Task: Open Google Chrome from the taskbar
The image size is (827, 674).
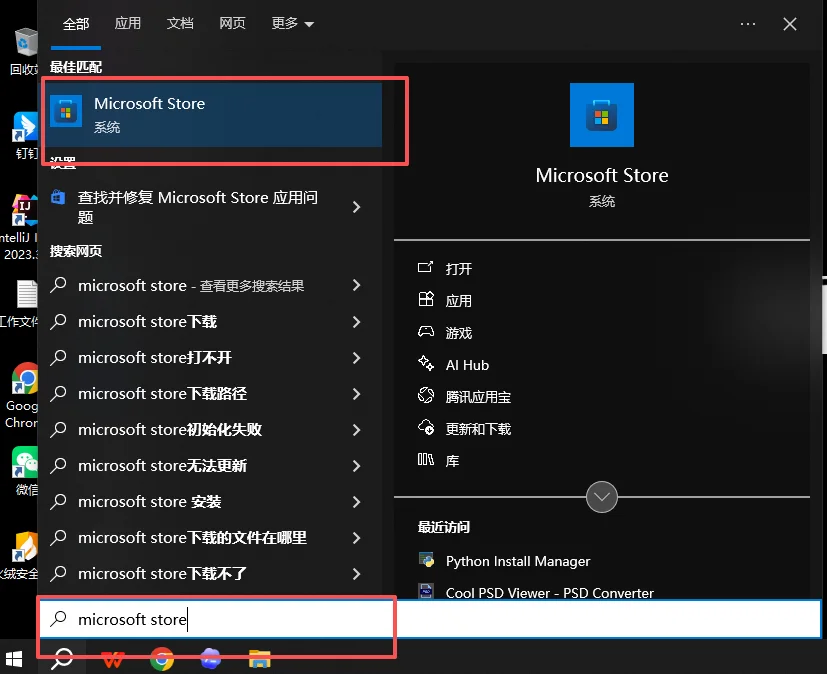Action: (162, 659)
